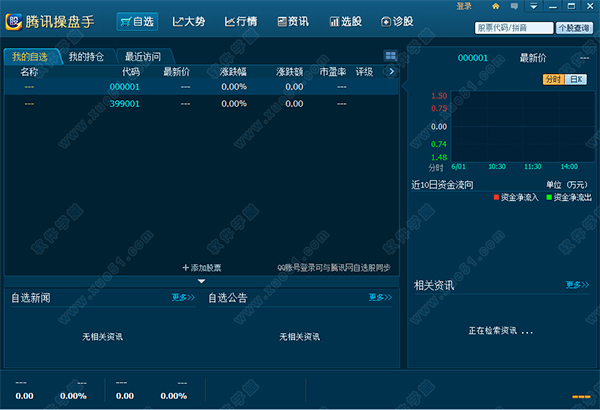Open the 自选 watchlist section
Viewport: 600px width, 410px height.
coord(137,22)
